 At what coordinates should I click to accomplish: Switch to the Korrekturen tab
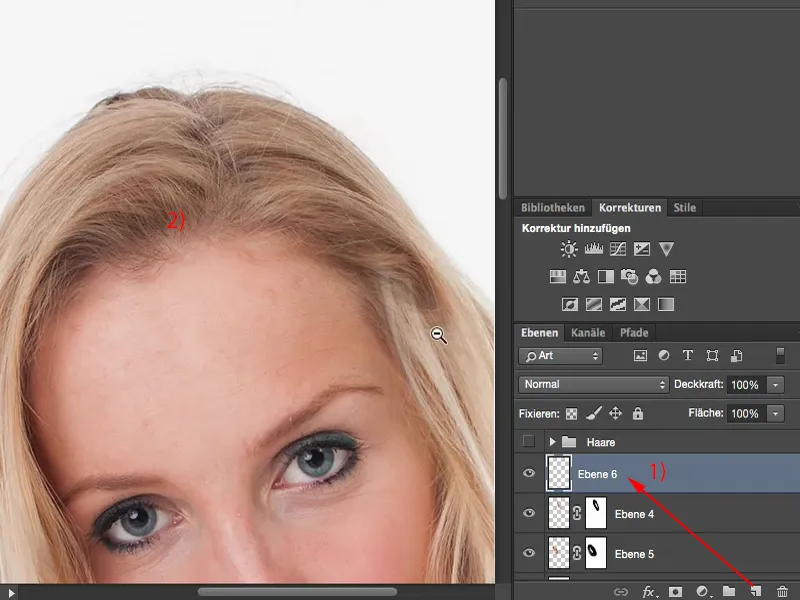pyautogui.click(x=630, y=208)
